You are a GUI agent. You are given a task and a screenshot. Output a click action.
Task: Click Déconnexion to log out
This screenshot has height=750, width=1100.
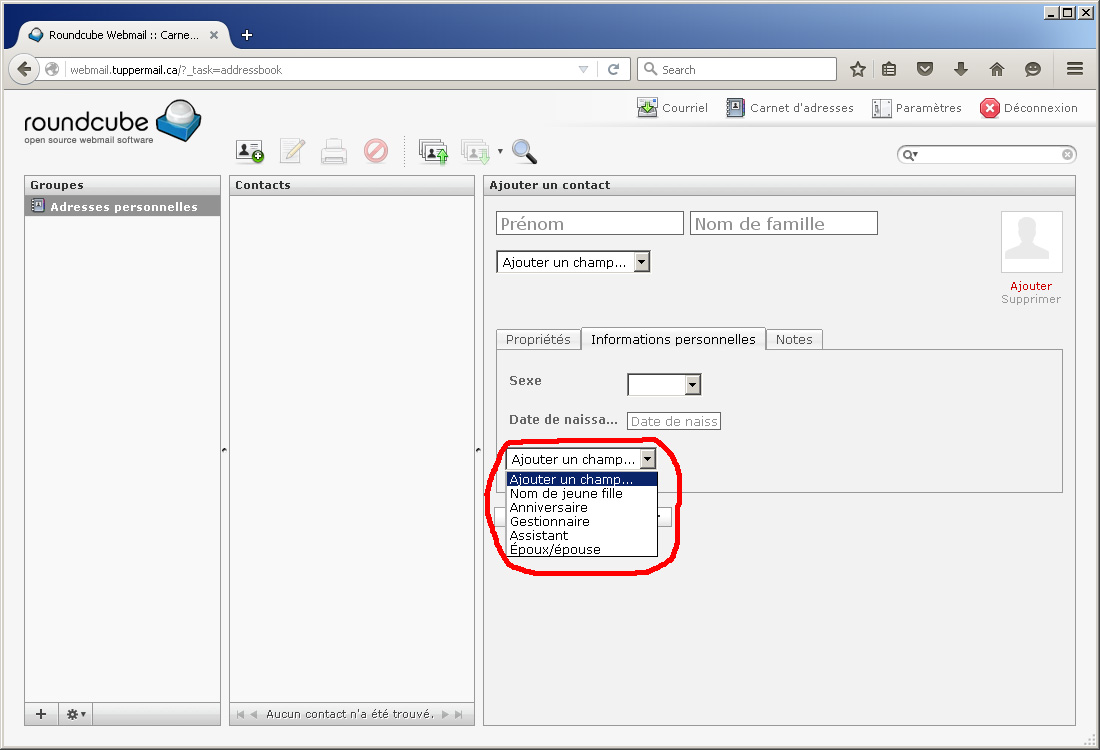1029,108
